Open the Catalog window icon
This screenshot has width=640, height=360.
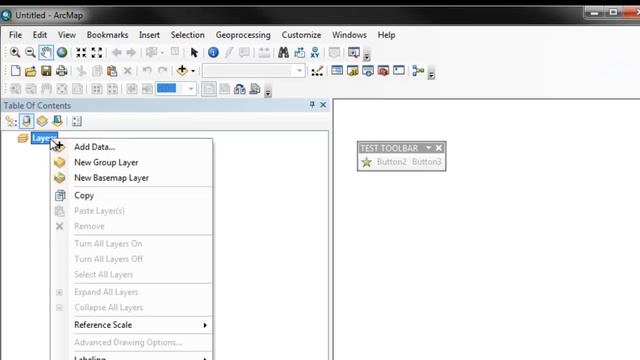point(352,71)
